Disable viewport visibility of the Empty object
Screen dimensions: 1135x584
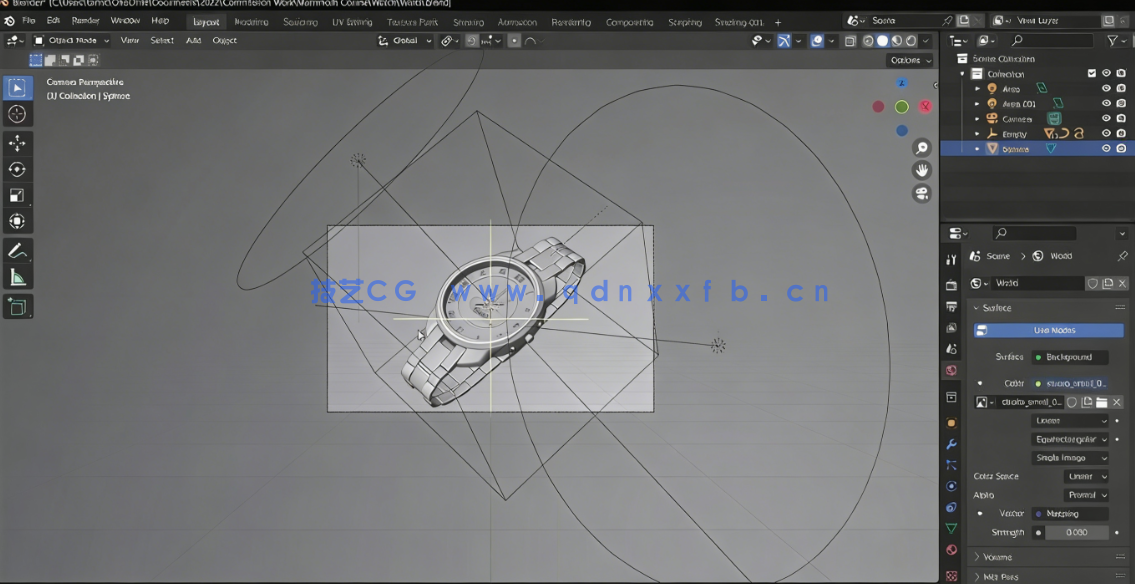[1107, 133]
